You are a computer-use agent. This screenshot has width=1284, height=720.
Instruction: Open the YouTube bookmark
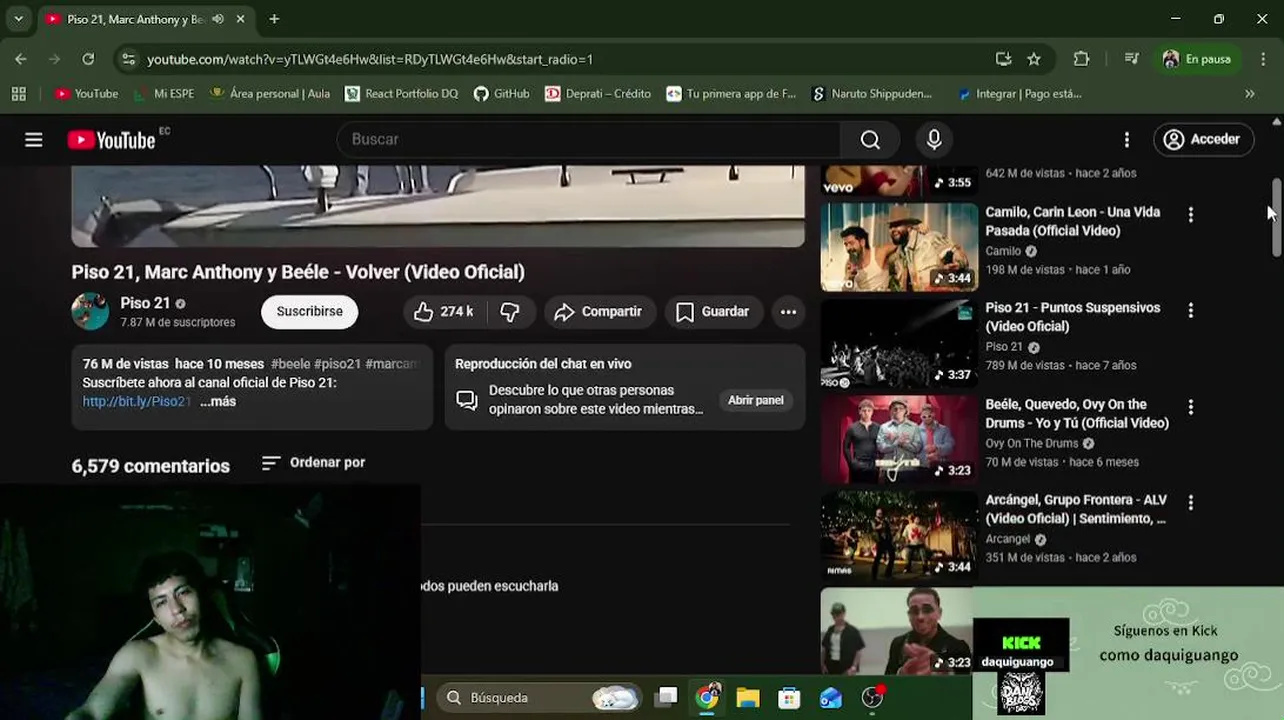(86, 94)
